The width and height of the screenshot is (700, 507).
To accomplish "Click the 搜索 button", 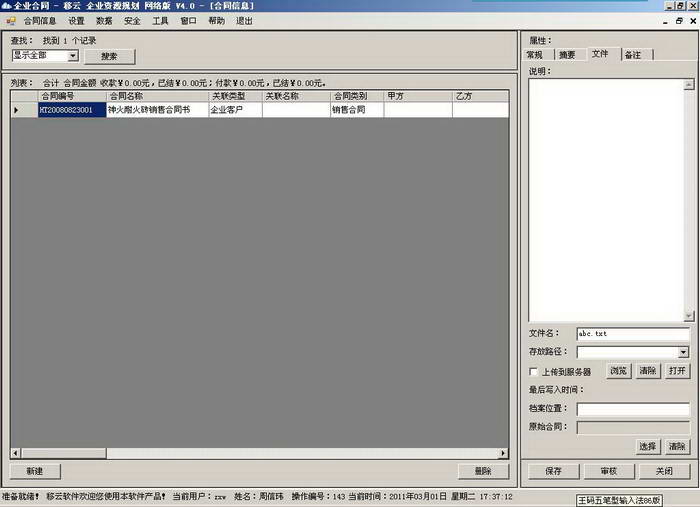I will (x=109, y=56).
